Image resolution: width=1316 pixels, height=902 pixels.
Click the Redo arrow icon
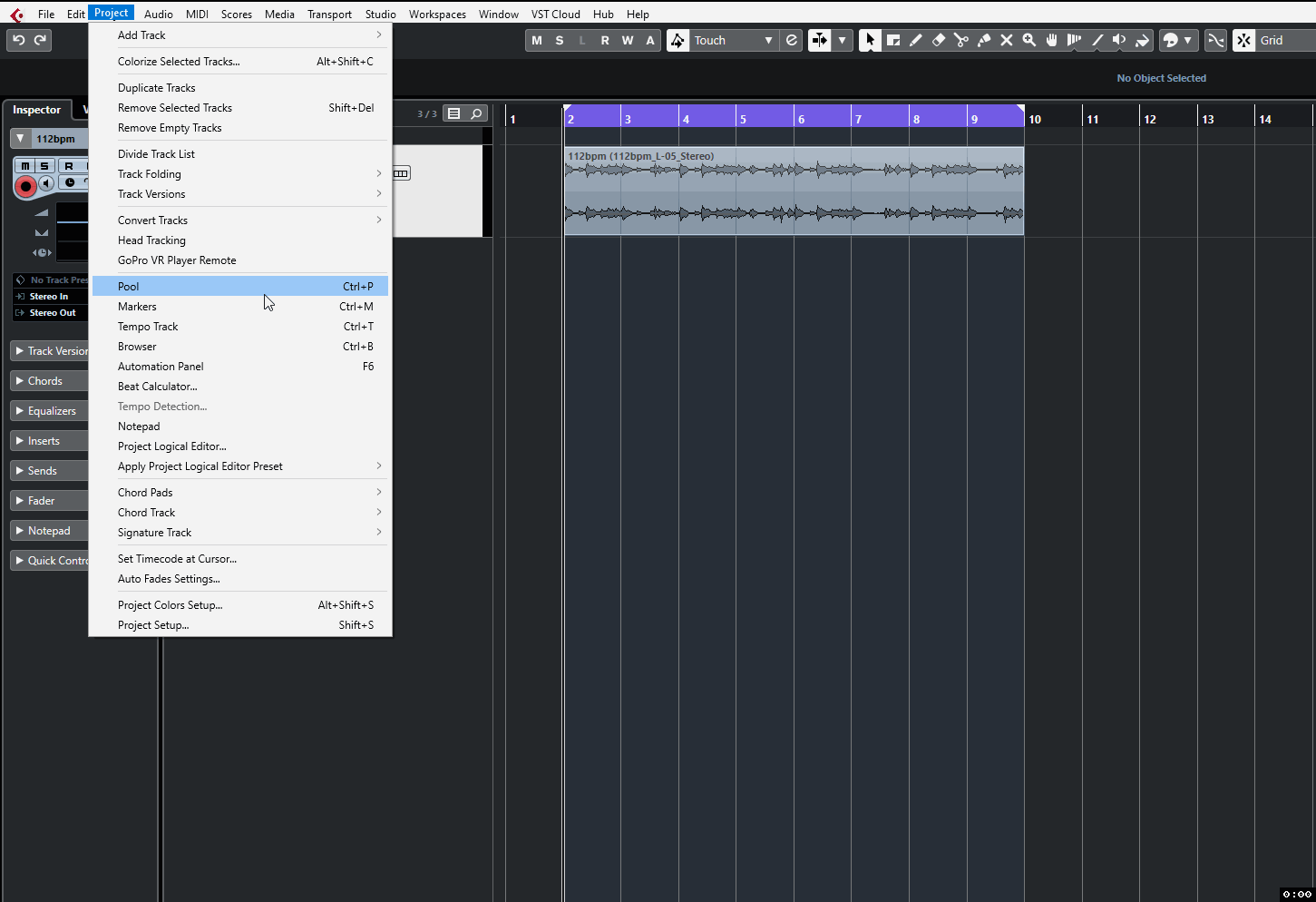click(40, 40)
